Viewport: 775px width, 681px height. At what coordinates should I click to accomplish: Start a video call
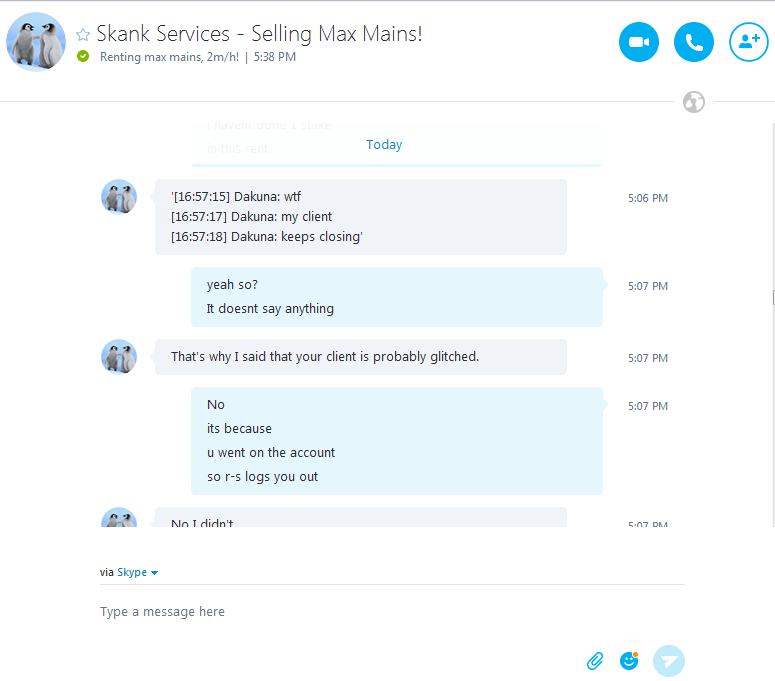[639, 42]
